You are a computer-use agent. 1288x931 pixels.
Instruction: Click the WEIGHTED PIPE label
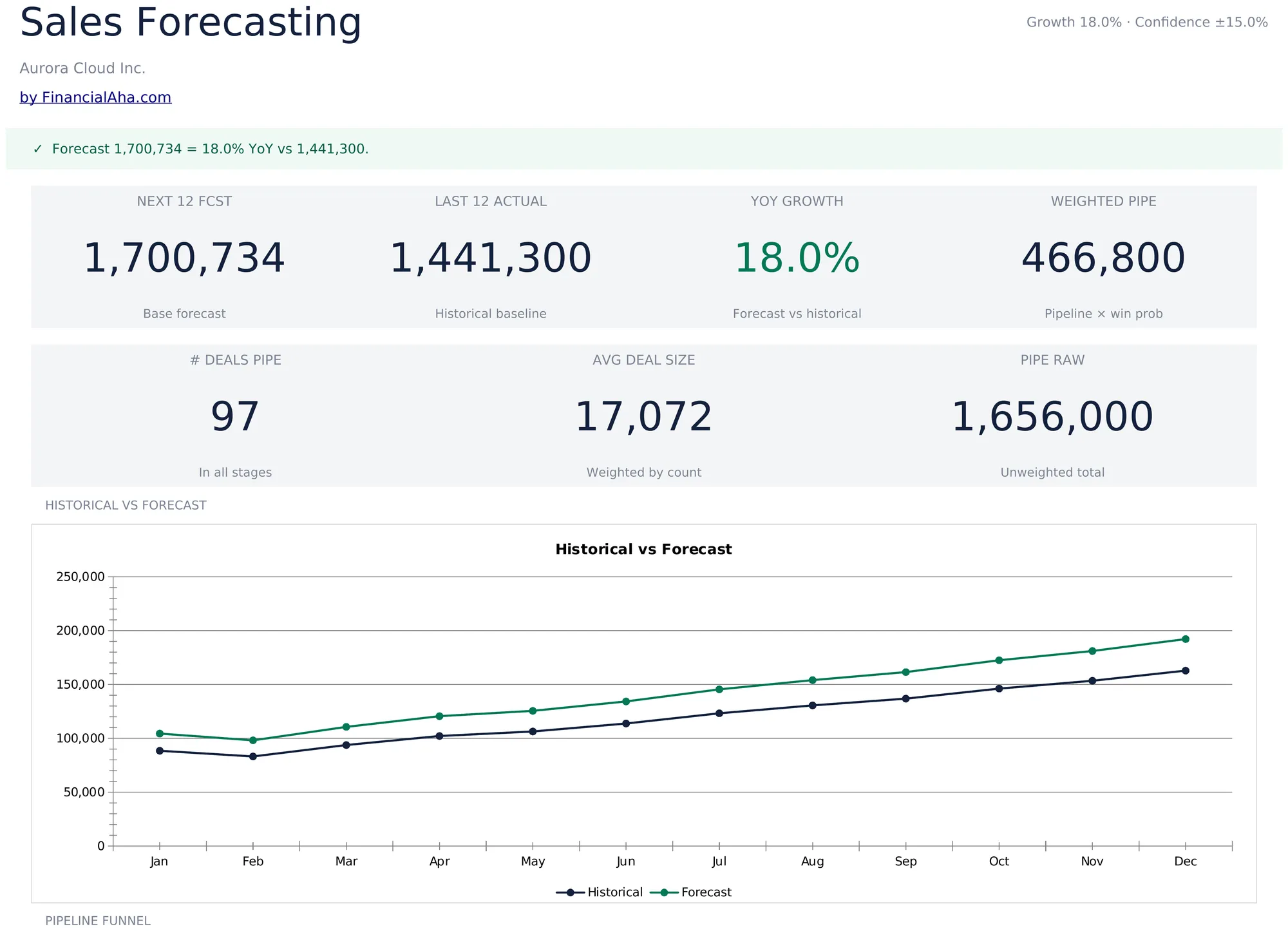coord(1104,201)
